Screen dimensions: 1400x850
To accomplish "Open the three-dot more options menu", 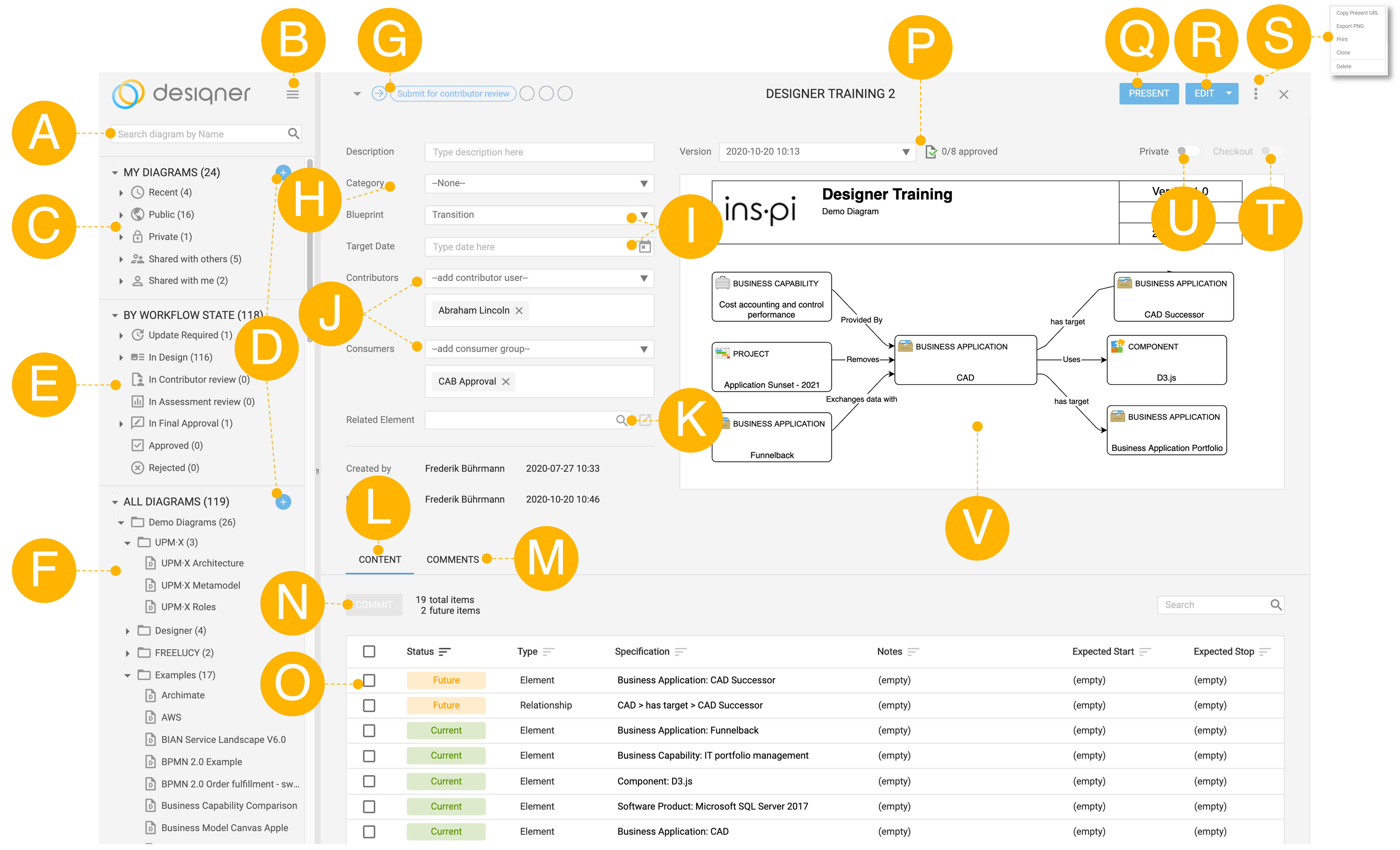I will click(x=1255, y=94).
